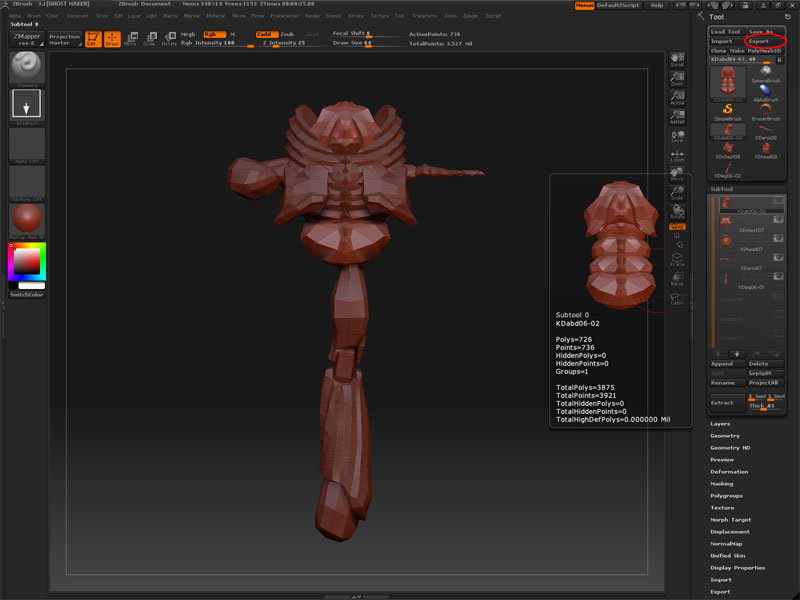The width and height of the screenshot is (800, 600).
Task: Select the SphereBrush tool
Action: [766, 73]
